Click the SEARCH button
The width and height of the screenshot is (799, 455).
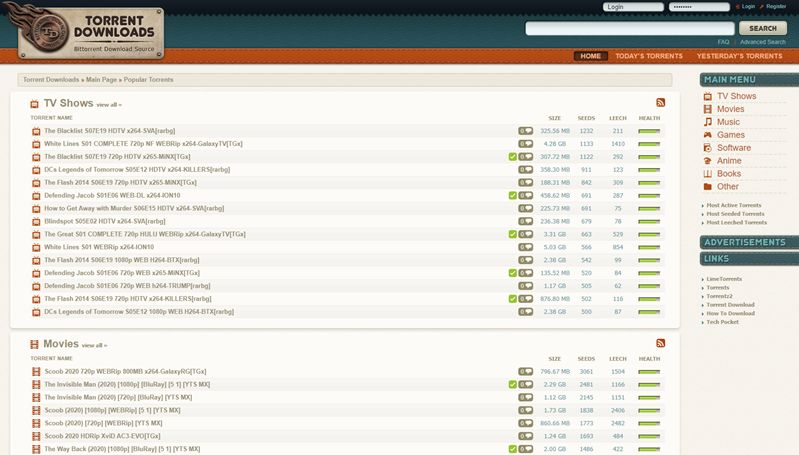(x=763, y=29)
